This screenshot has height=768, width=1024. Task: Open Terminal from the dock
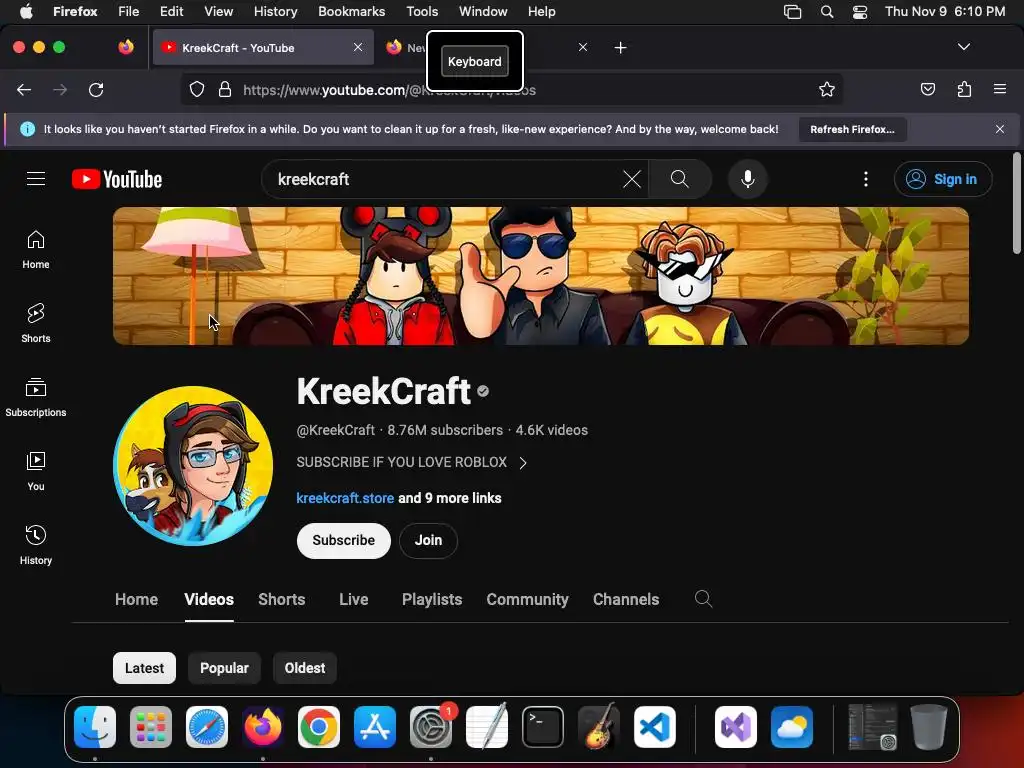[543, 727]
